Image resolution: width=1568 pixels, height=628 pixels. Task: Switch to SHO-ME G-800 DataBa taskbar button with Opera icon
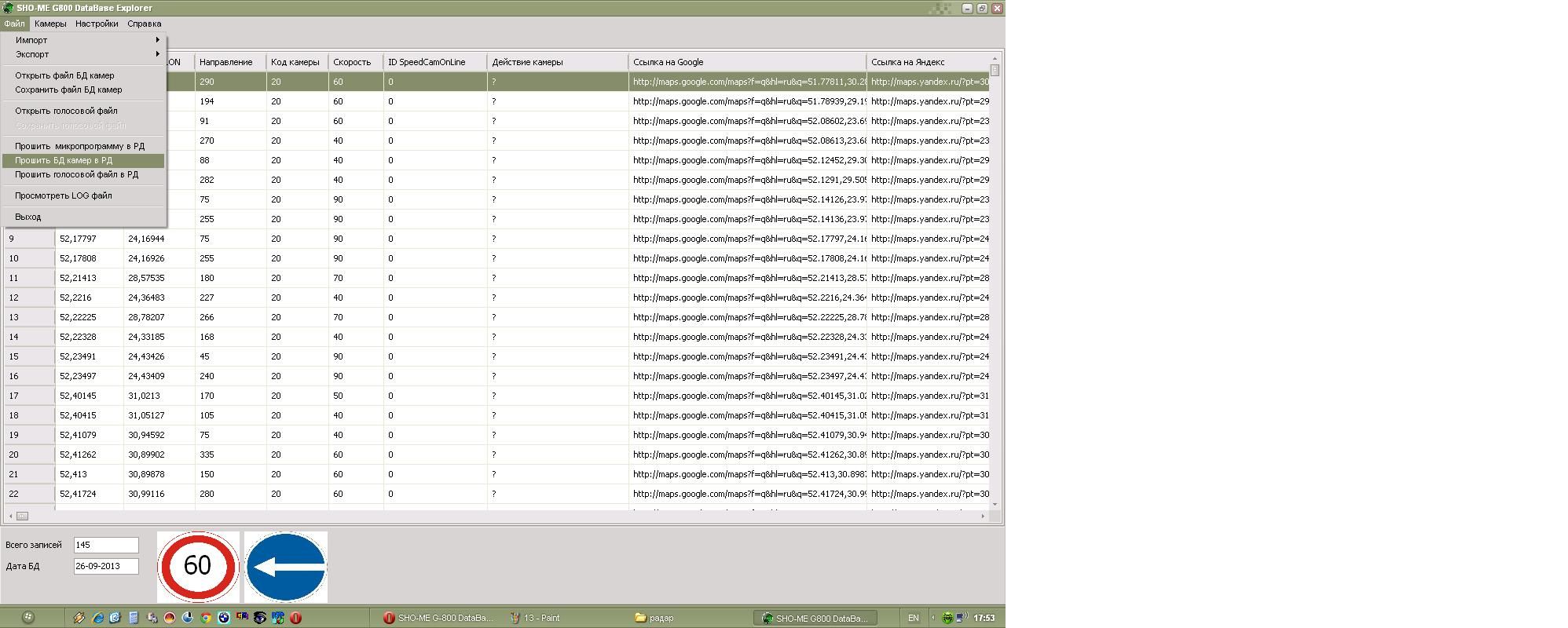coord(440,618)
